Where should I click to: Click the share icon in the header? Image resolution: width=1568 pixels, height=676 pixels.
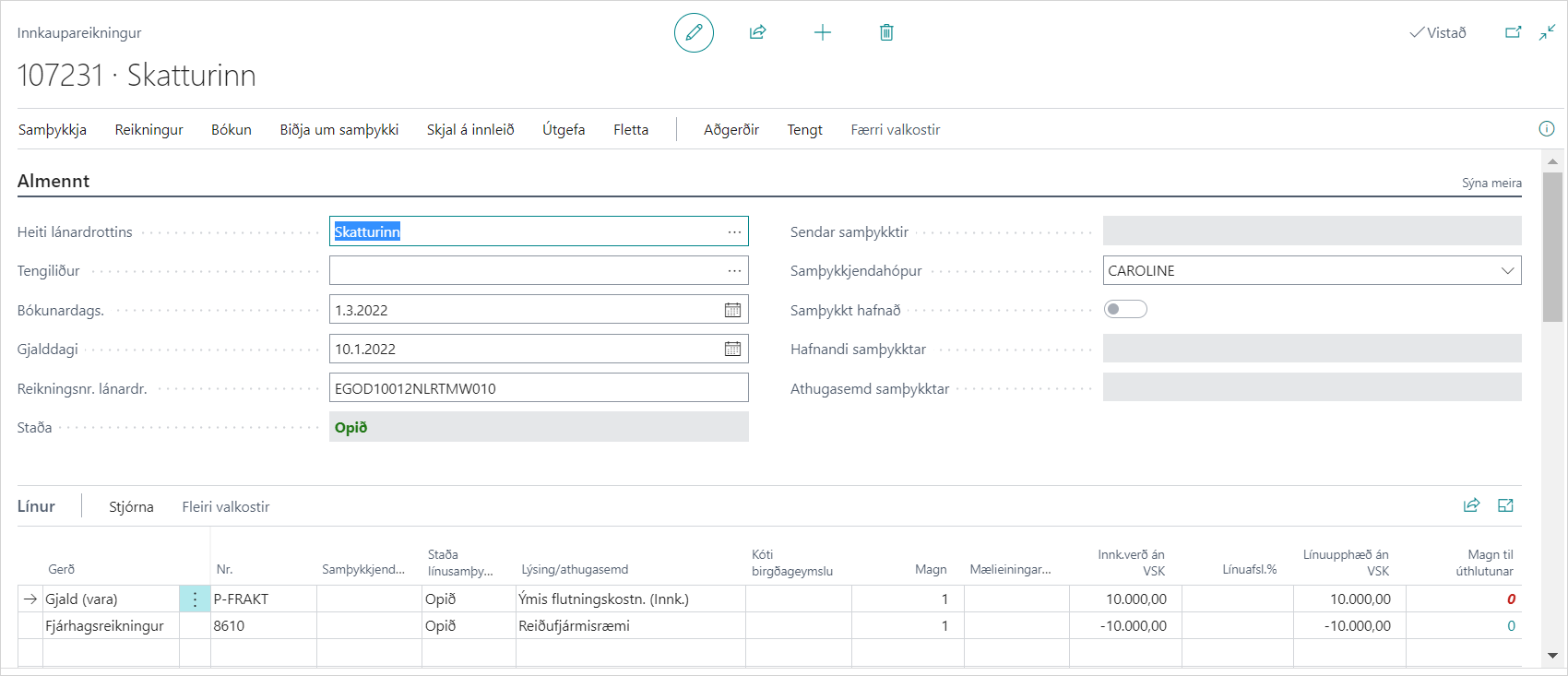(x=757, y=33)
